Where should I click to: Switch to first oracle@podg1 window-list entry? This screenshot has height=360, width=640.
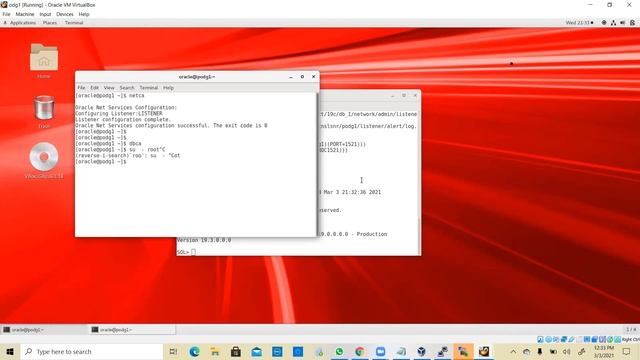click(44, 329)
